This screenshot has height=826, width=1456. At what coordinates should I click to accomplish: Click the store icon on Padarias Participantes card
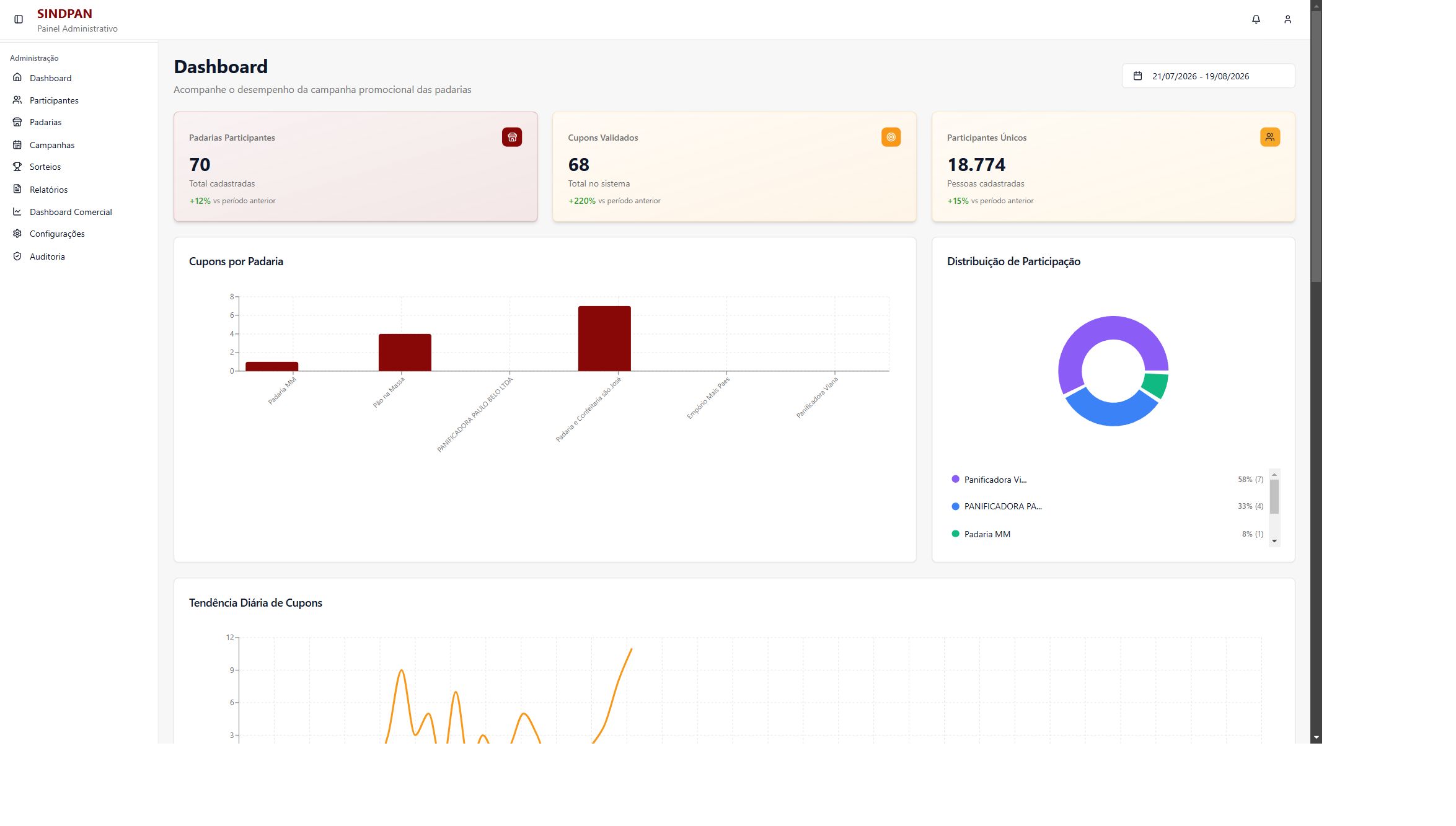[512, 137]
